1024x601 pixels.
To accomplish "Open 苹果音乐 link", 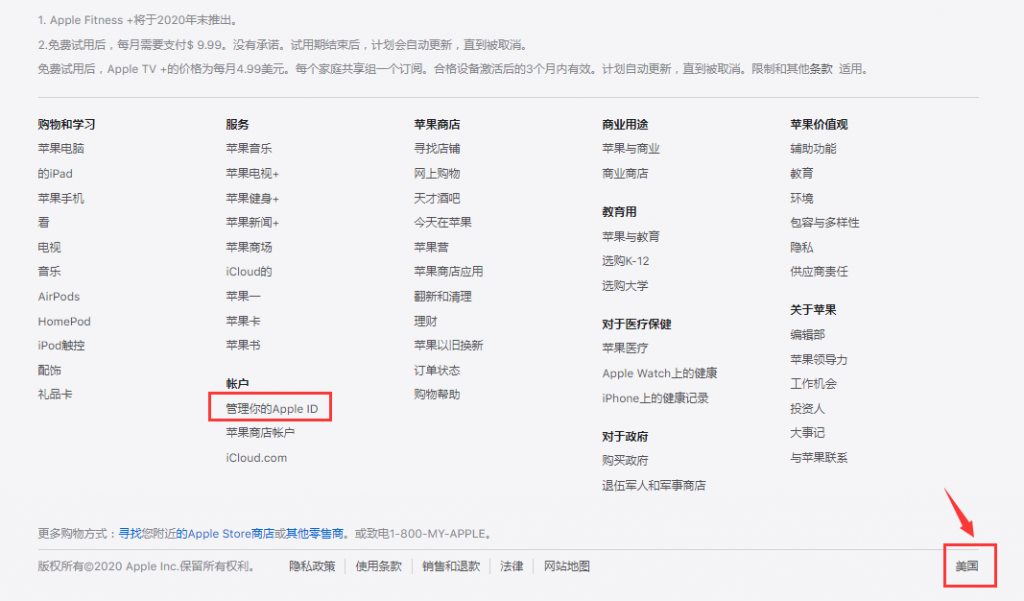I will pyautogui.click(x=249, y=149).
